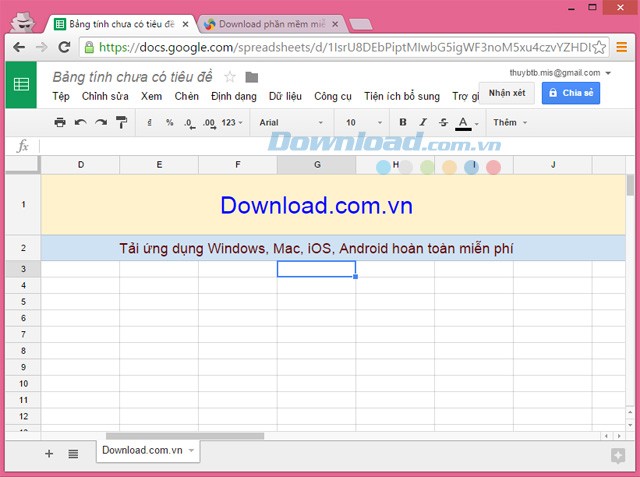Format as percent
Viewport: 640px width, 477px height.
(169, 122)
